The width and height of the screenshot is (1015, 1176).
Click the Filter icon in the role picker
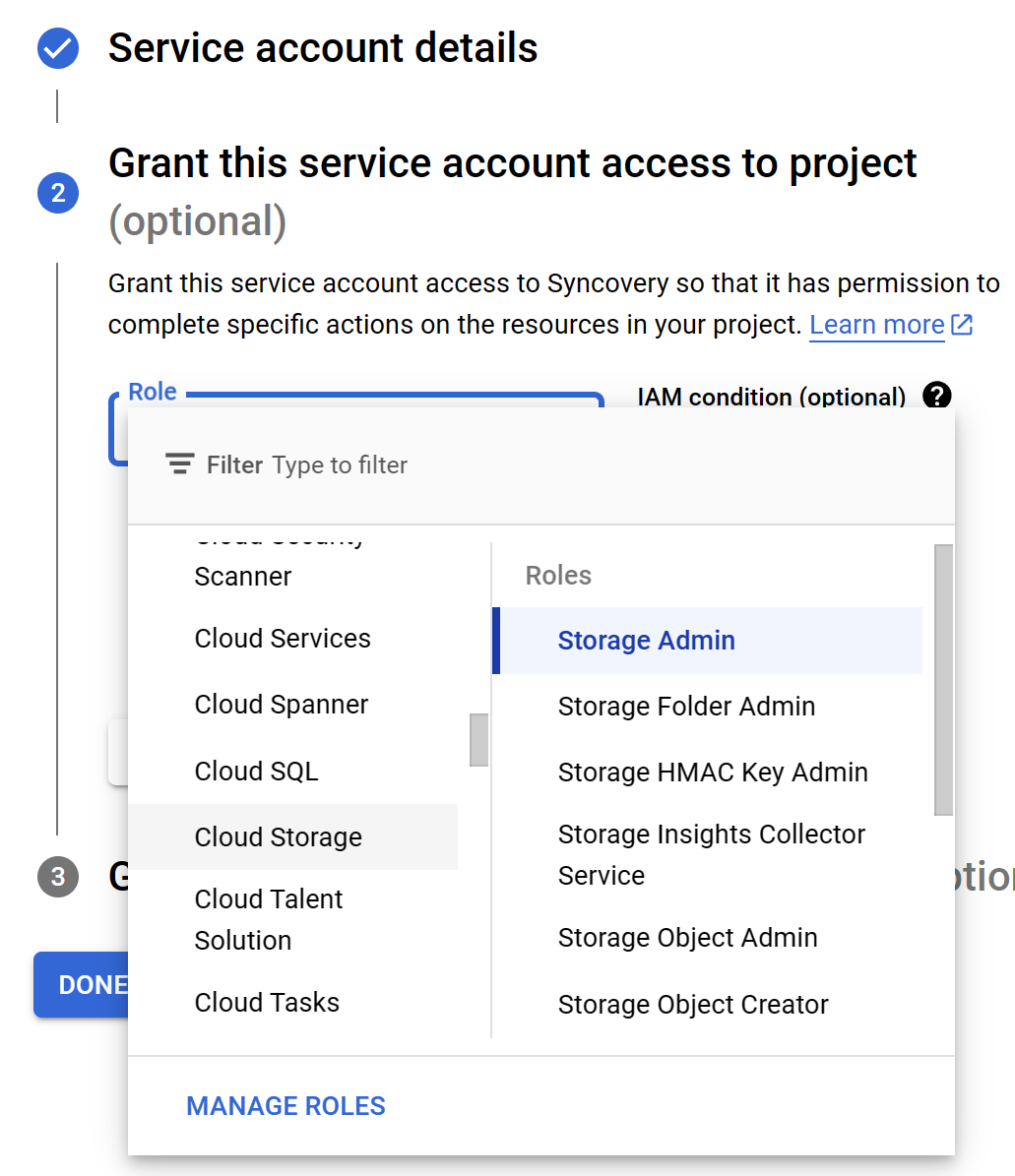[178, 464]
